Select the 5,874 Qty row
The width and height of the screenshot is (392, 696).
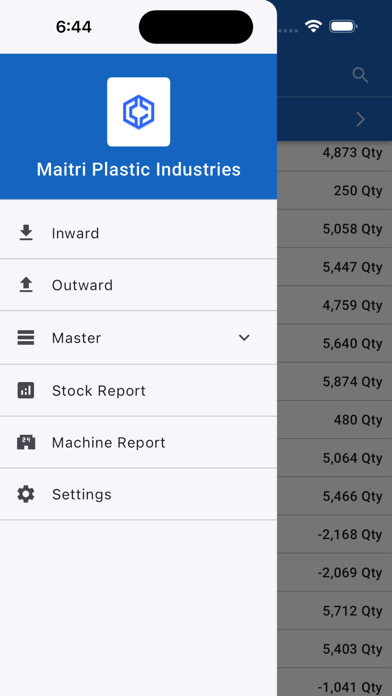[335, 381]
